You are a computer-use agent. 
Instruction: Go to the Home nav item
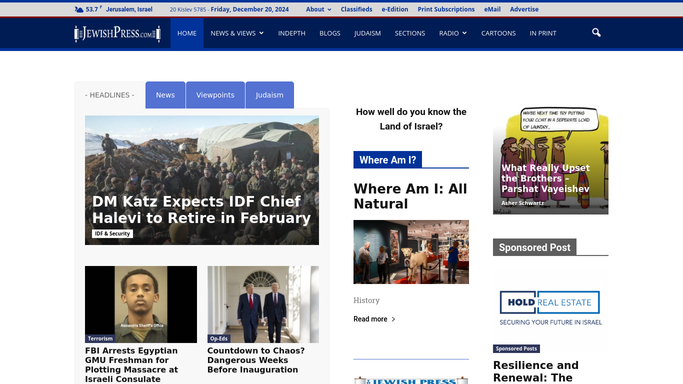click(187, 33)
